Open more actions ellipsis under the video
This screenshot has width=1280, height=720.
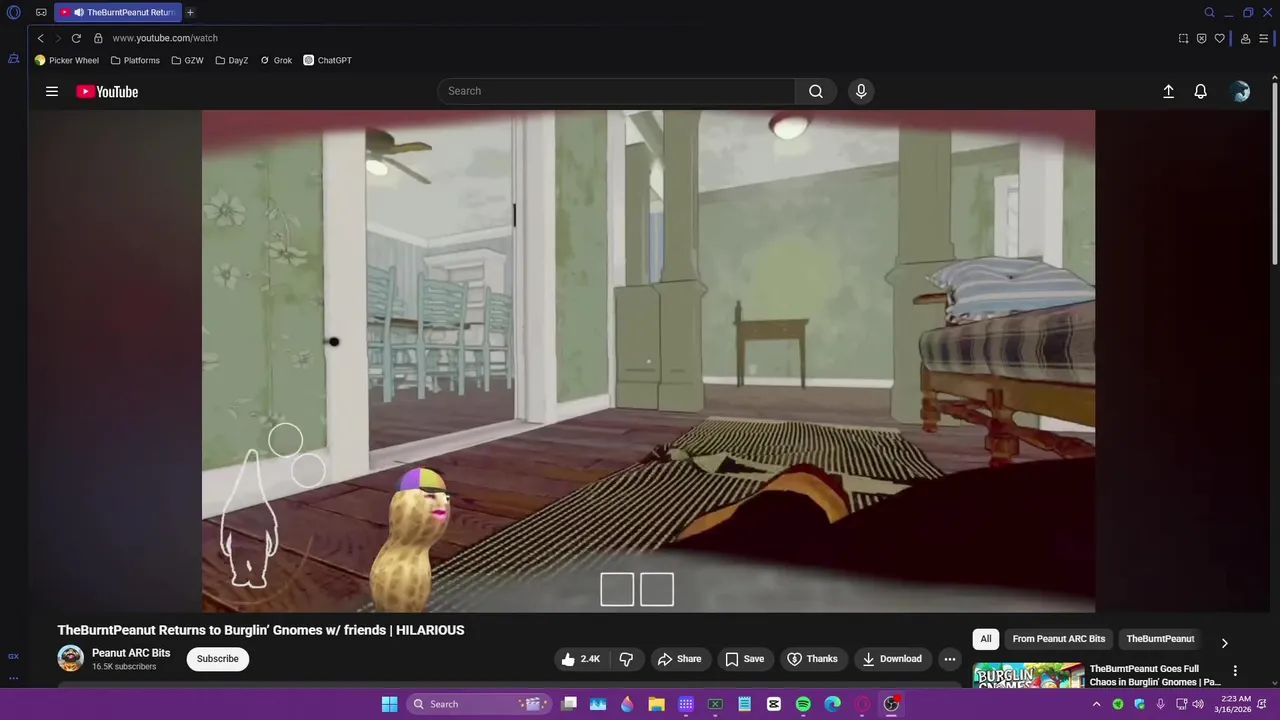point(950,659)
